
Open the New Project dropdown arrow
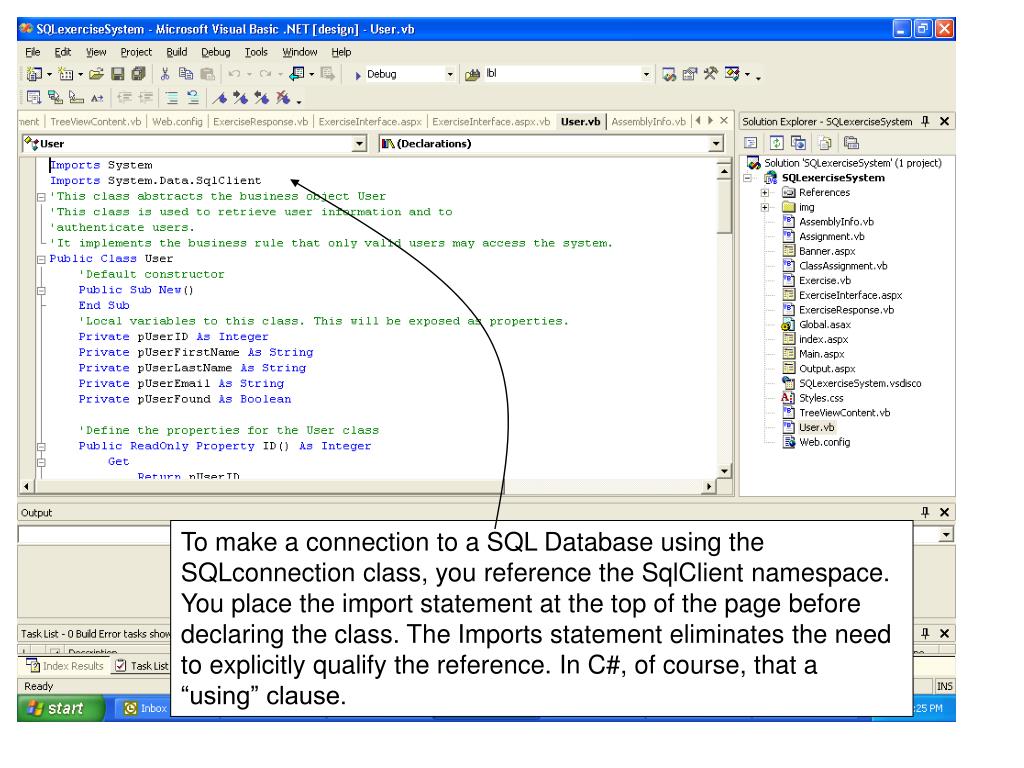(x=49, y=74)
